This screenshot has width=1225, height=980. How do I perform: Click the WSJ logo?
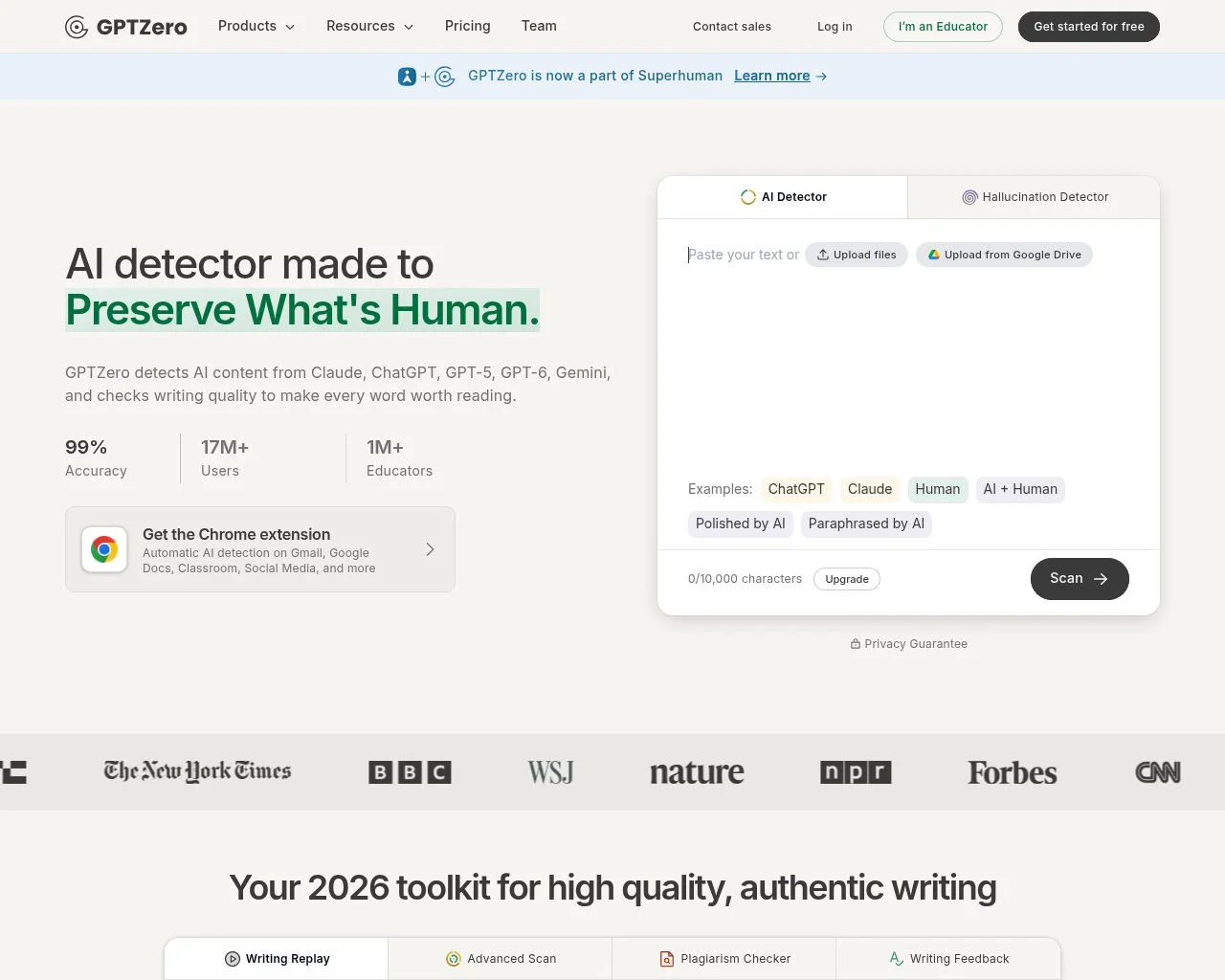pyautogui.click(x=550, y=772)
